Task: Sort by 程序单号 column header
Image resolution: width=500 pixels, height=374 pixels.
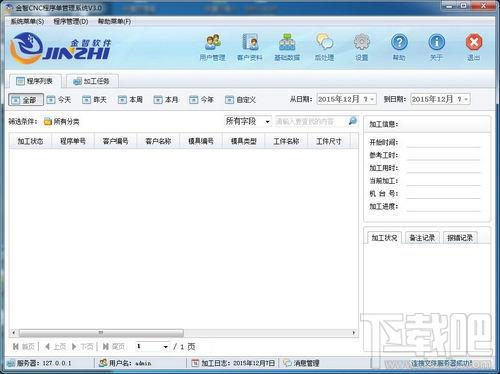Action: point(73,141)
